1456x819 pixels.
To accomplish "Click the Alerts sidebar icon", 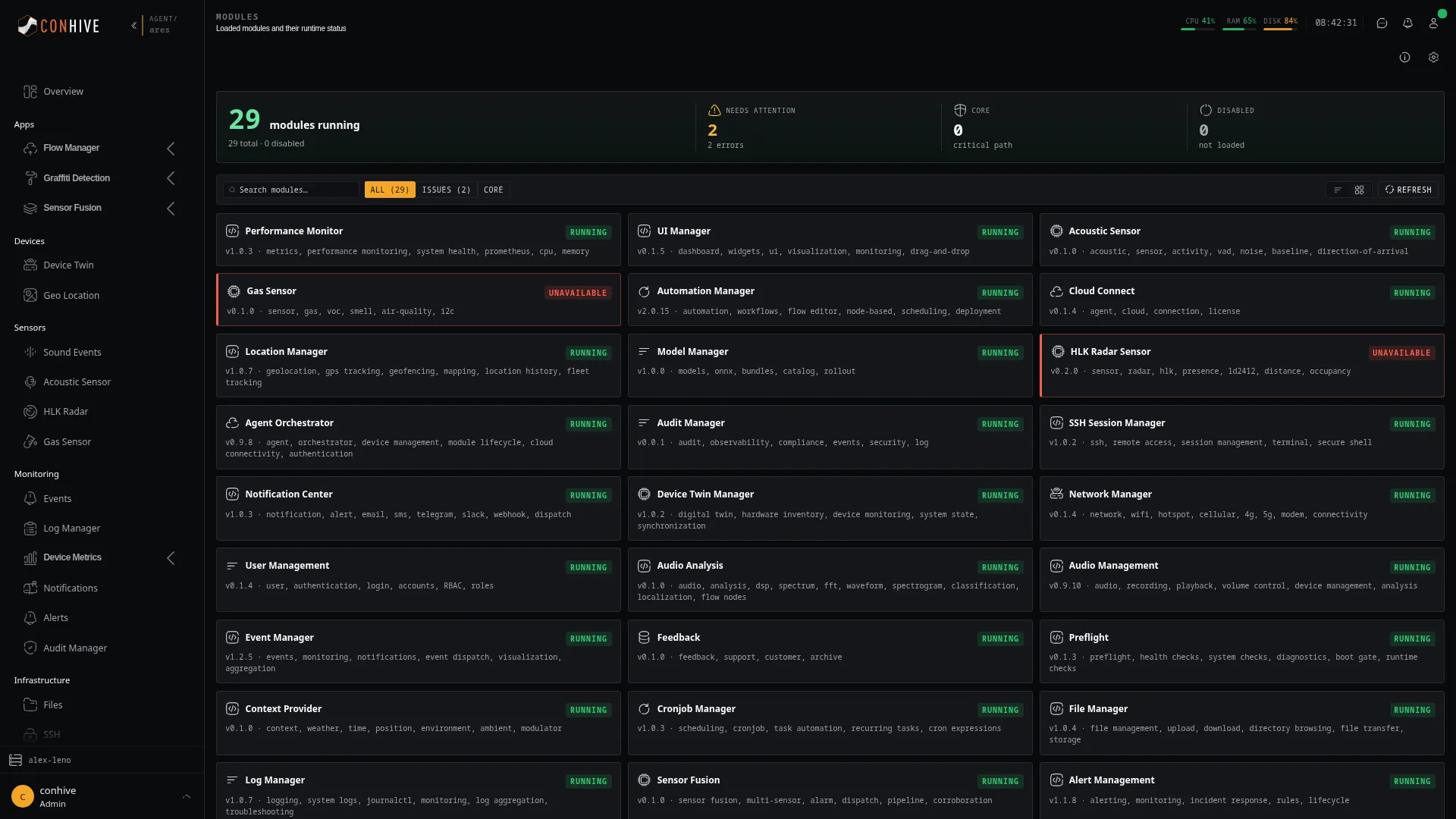I will click(30, 617).
